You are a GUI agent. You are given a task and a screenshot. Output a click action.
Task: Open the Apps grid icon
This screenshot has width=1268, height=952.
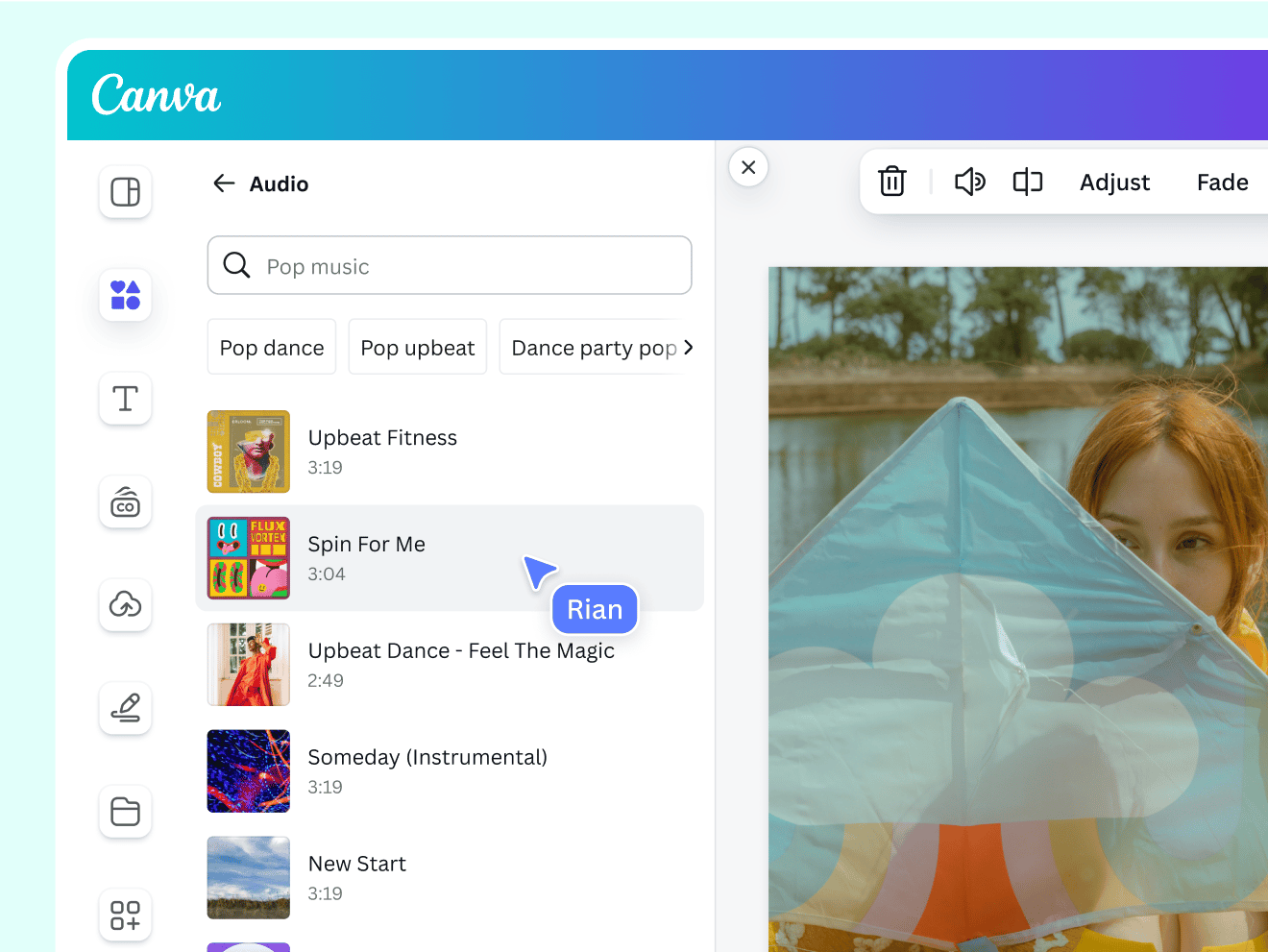click(125, 915)
